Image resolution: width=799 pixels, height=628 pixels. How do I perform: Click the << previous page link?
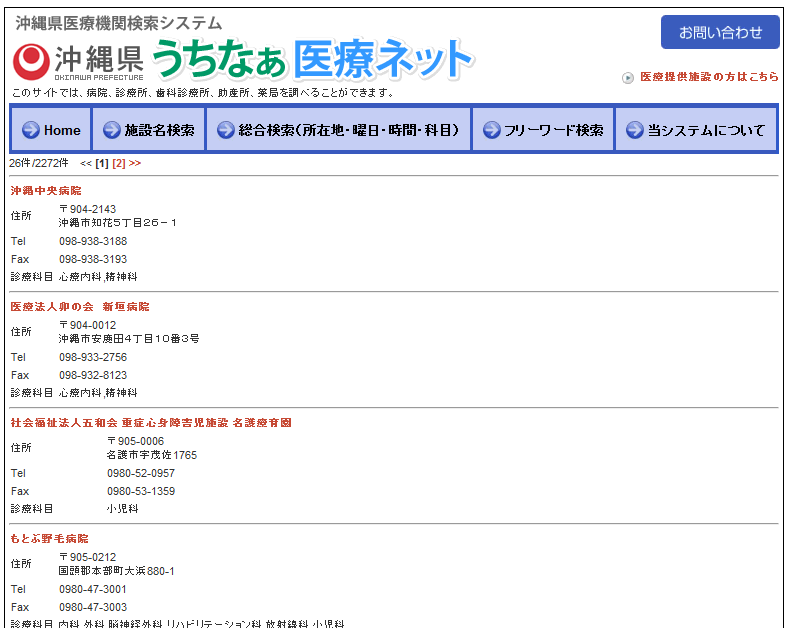point(86,163)
